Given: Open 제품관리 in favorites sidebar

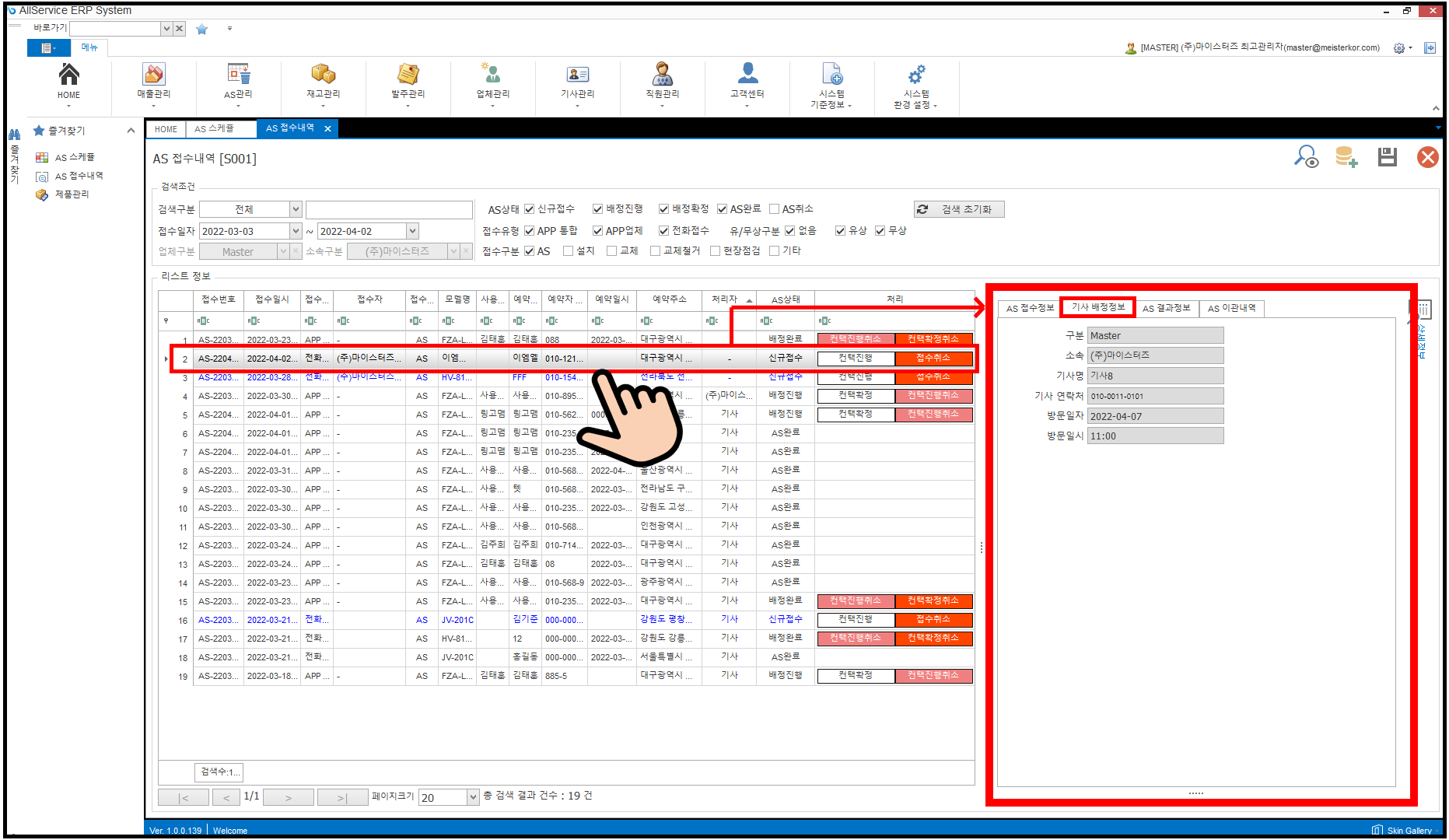Looking at the screenshot, I should point(72,194).
